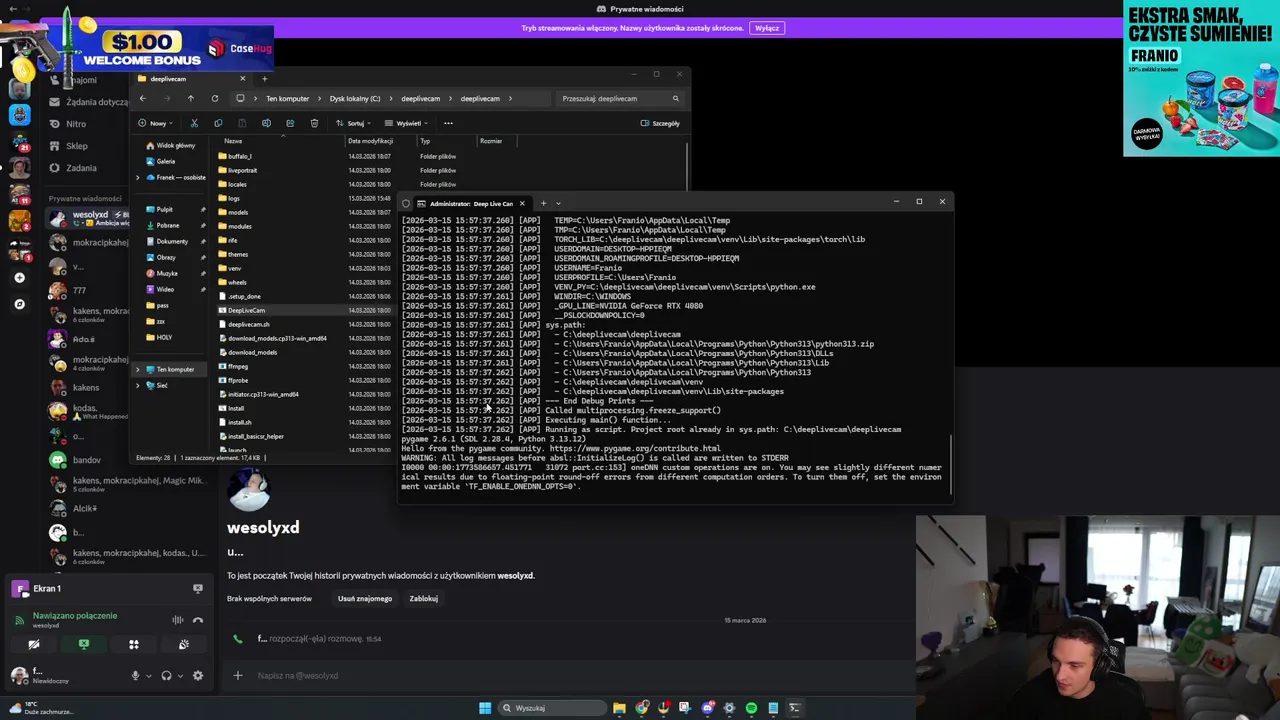Refresh the deeplivecam folder view
The image size is (1280, 720).
pyautogui.click(x=214, y=98)
